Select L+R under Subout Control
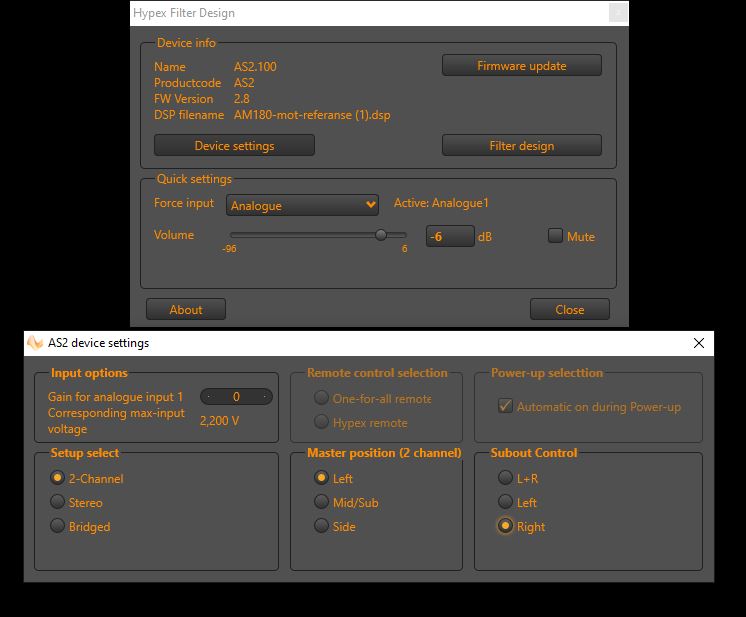 click(505, 478)
